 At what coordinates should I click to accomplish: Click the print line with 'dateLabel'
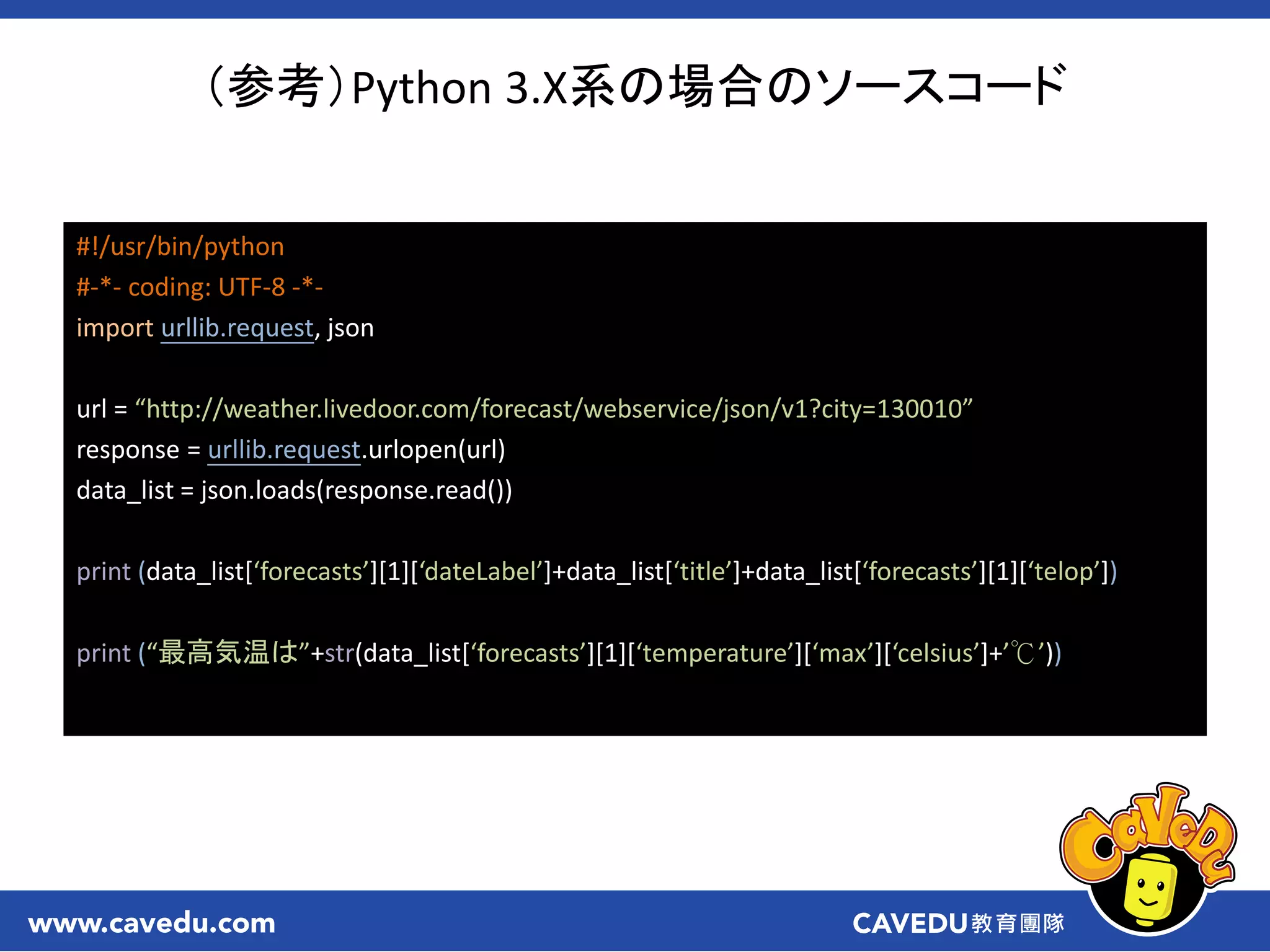(597, 571)
